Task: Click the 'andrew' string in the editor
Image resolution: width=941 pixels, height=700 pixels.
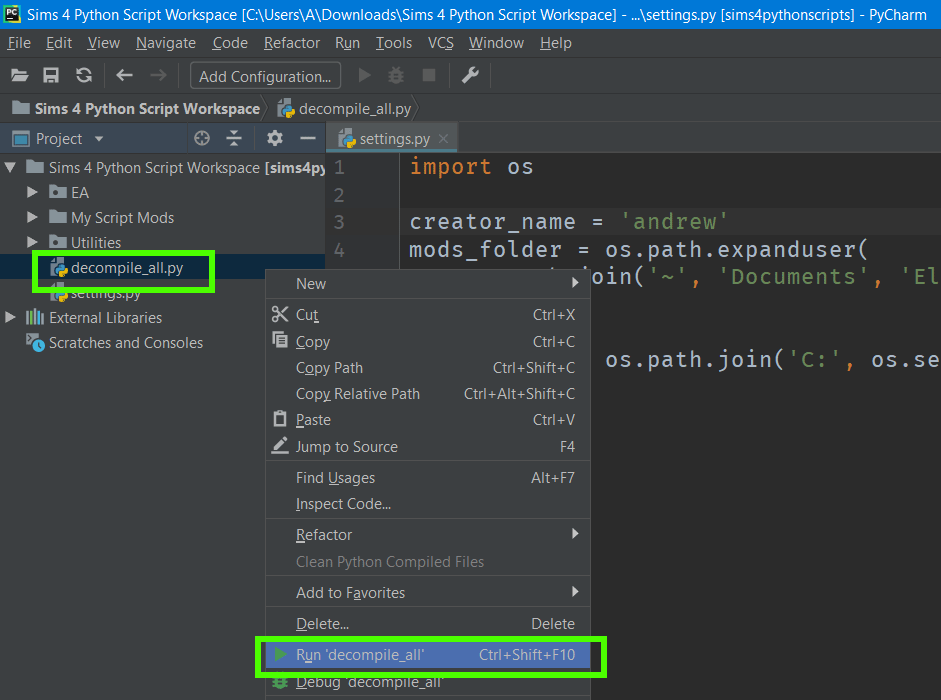Action: (674, 222)
